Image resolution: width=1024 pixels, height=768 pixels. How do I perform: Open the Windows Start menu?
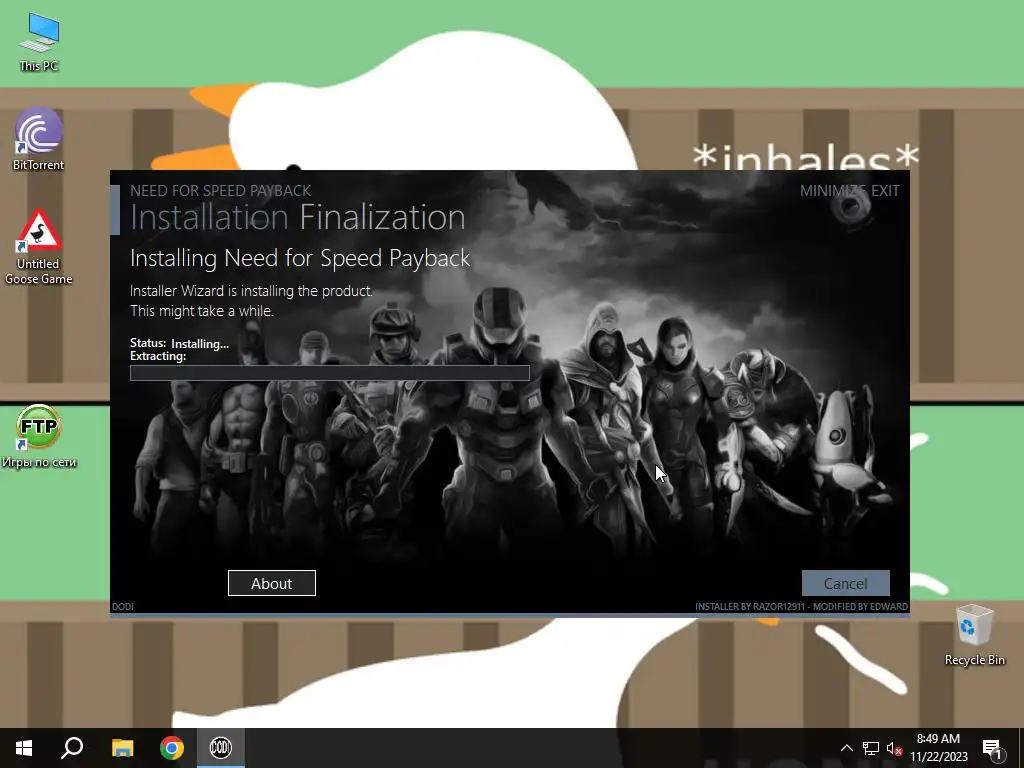(24, 748)
